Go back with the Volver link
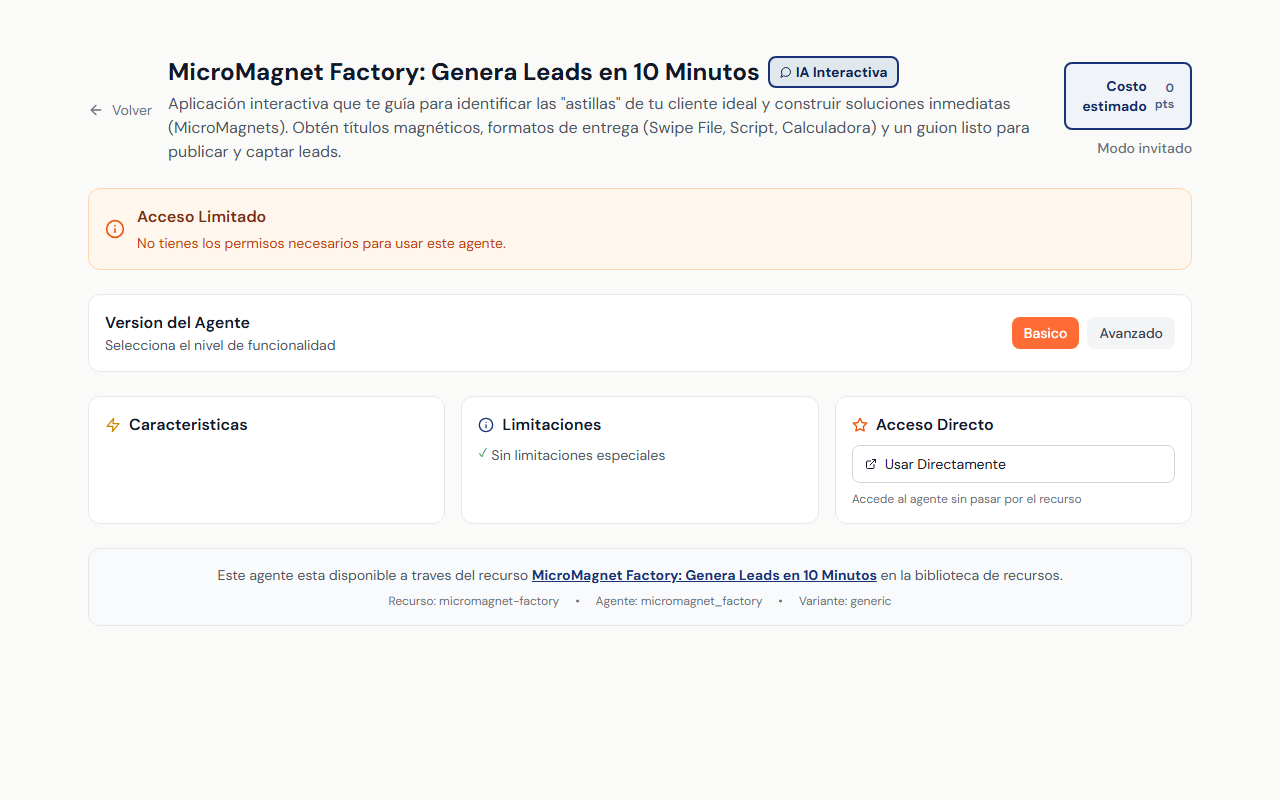The image size is (1280, 800). [x=121, y=110]
